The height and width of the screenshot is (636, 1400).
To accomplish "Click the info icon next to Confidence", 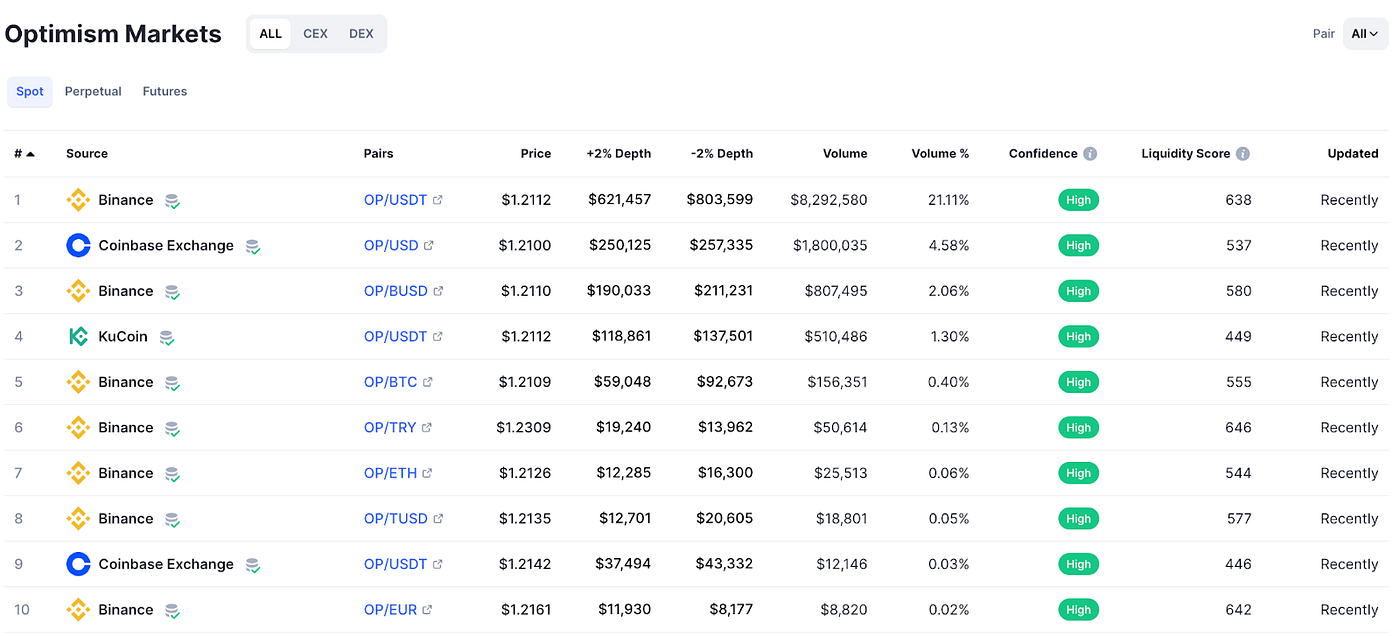I will pyautogui.click(x=1091, y=153).
